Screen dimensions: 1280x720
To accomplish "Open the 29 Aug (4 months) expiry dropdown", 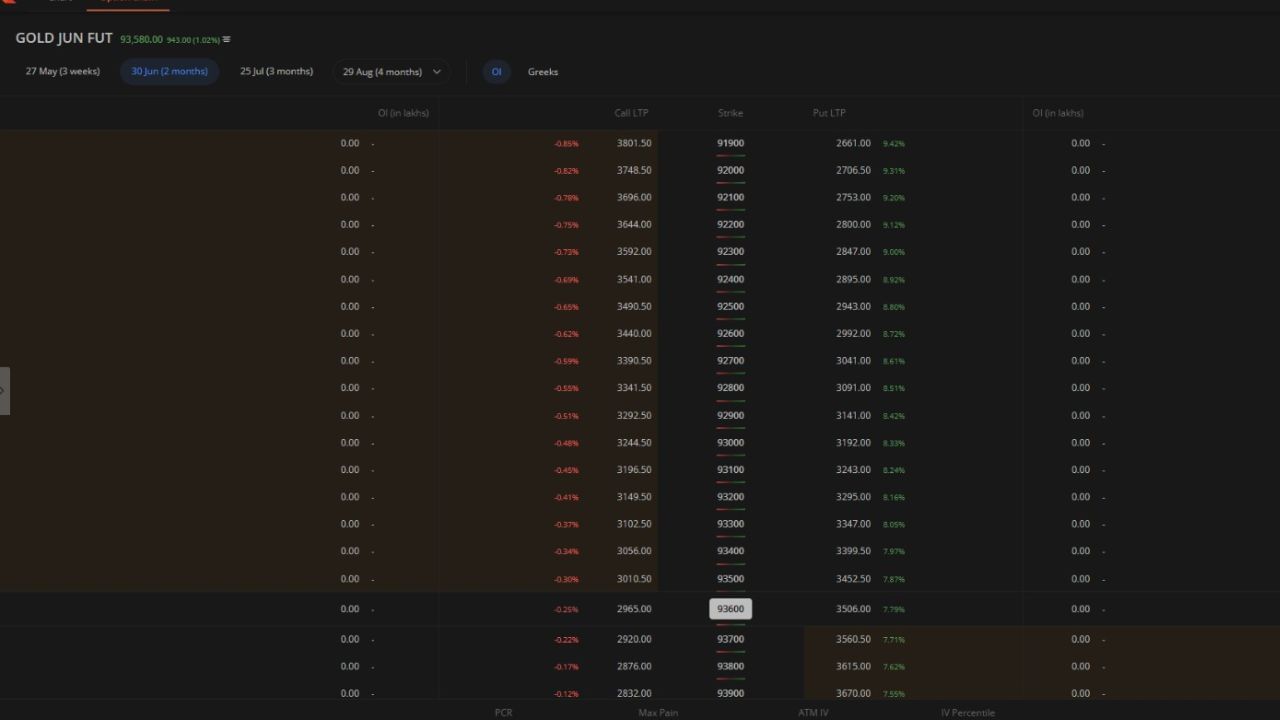I will click(391, 72).
